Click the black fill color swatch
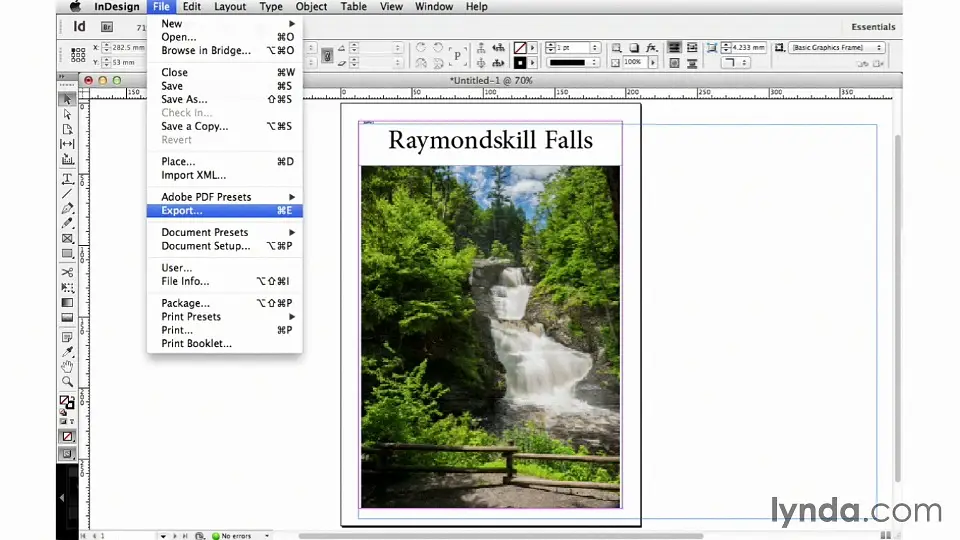 tap(520, 62)
